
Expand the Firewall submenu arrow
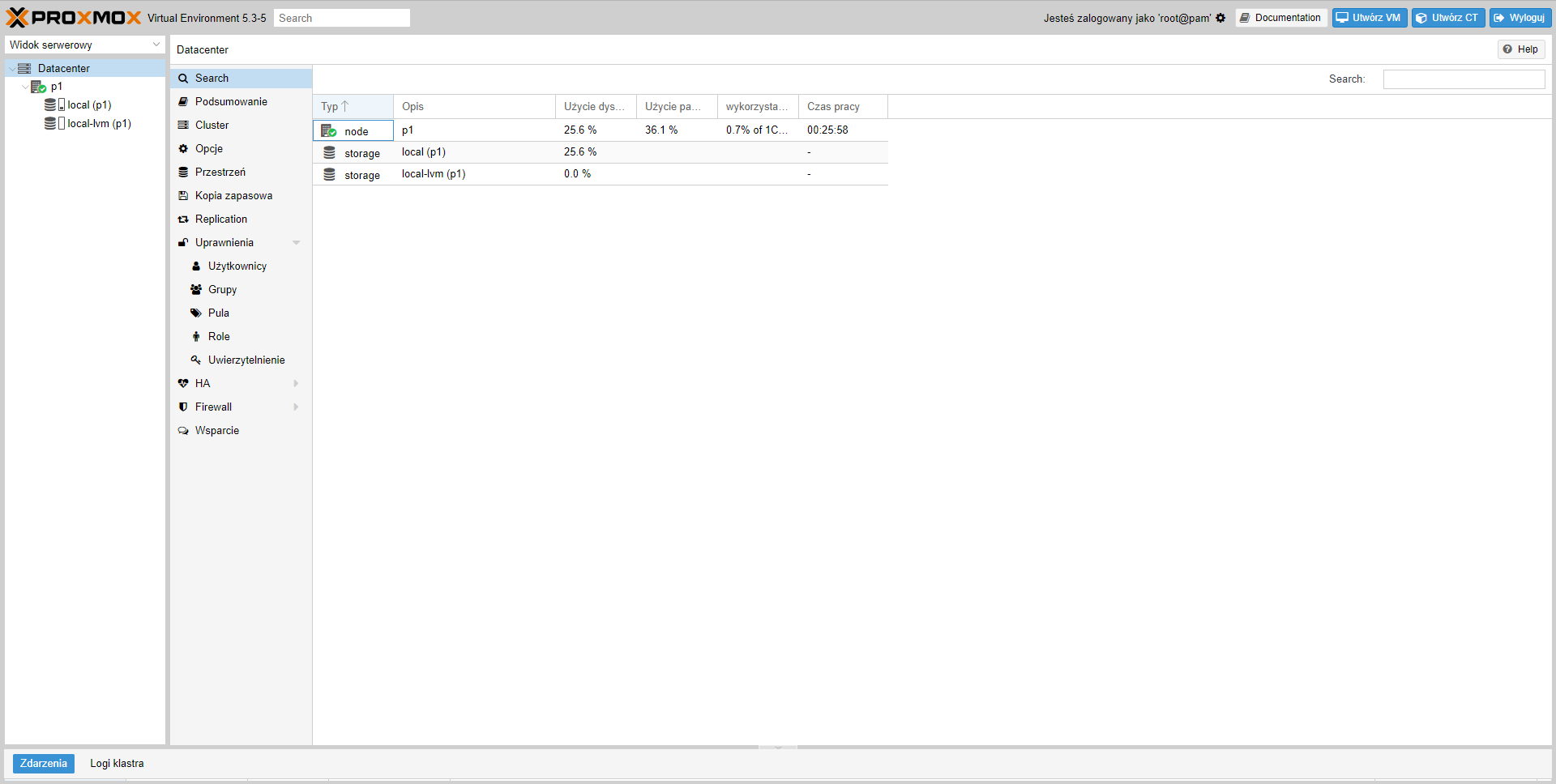click(x=297, y=407)
